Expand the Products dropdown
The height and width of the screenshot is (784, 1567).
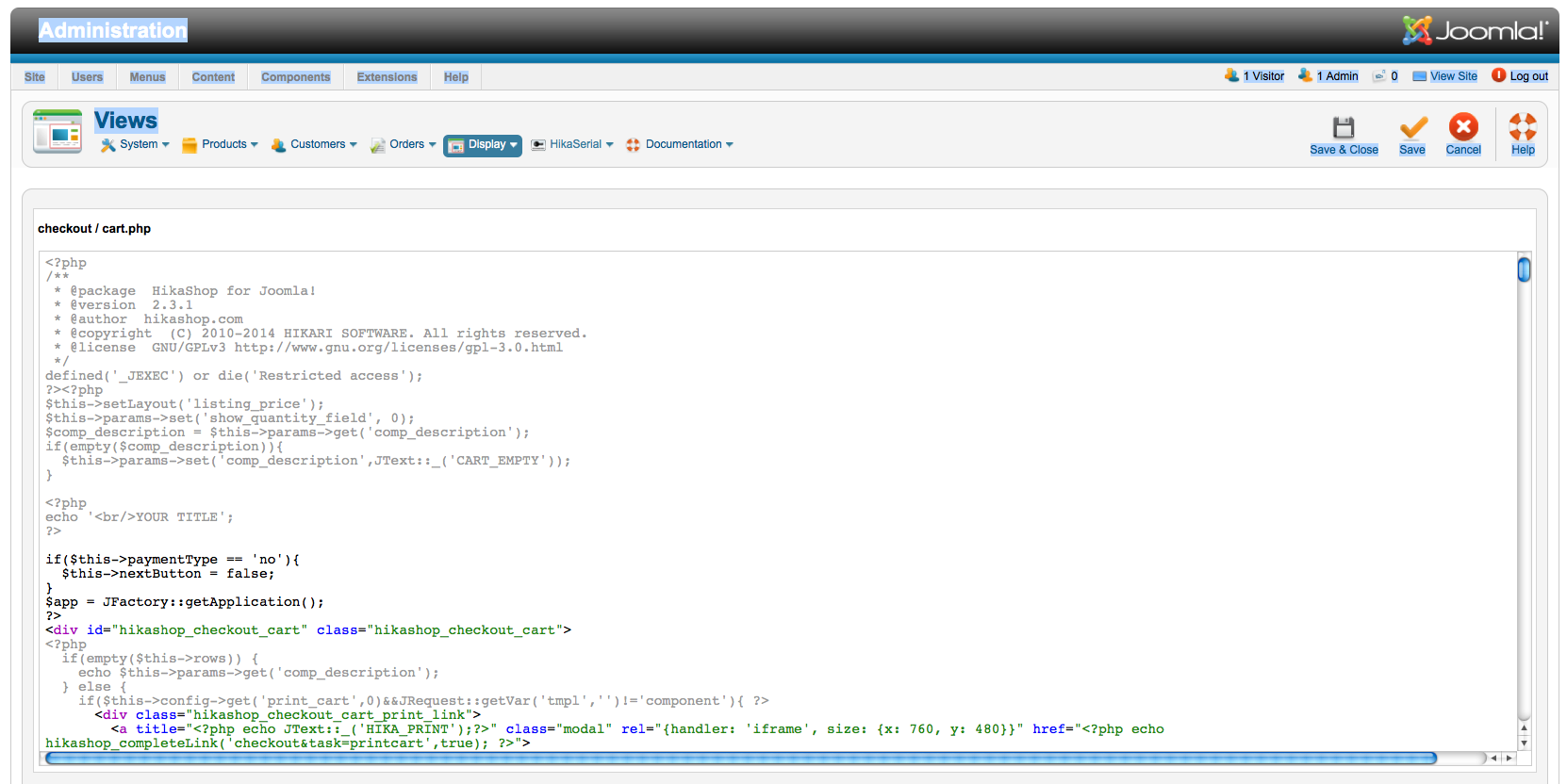(220, 144)
